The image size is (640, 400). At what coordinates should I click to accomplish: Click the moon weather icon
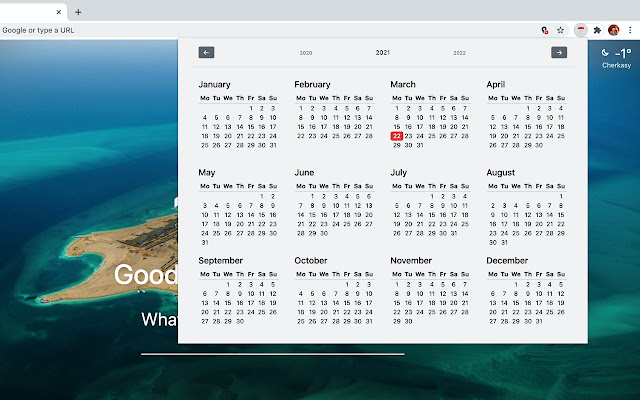[605, 53]
